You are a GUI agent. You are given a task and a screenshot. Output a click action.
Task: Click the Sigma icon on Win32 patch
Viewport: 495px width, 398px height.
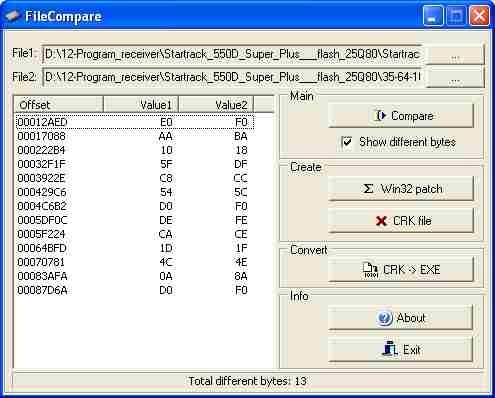pos(368,189)
